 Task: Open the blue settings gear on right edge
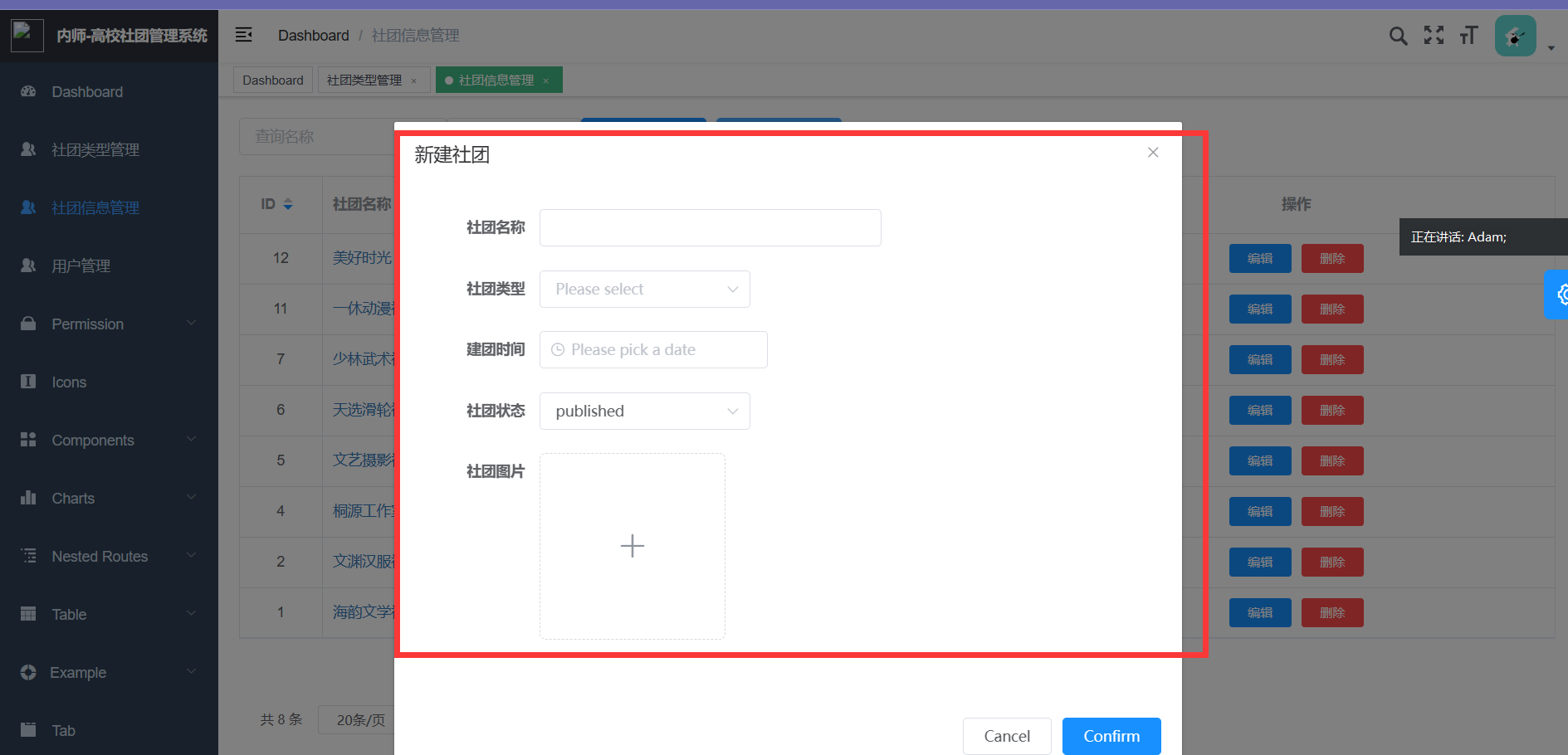coord(1559,295)
